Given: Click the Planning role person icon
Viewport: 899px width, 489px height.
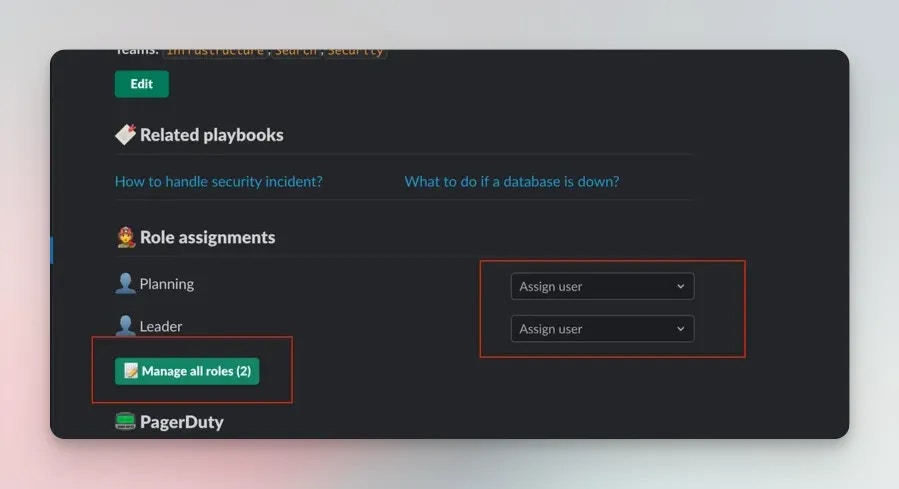Looking at the screenshot, I should [x=125, y=284].
